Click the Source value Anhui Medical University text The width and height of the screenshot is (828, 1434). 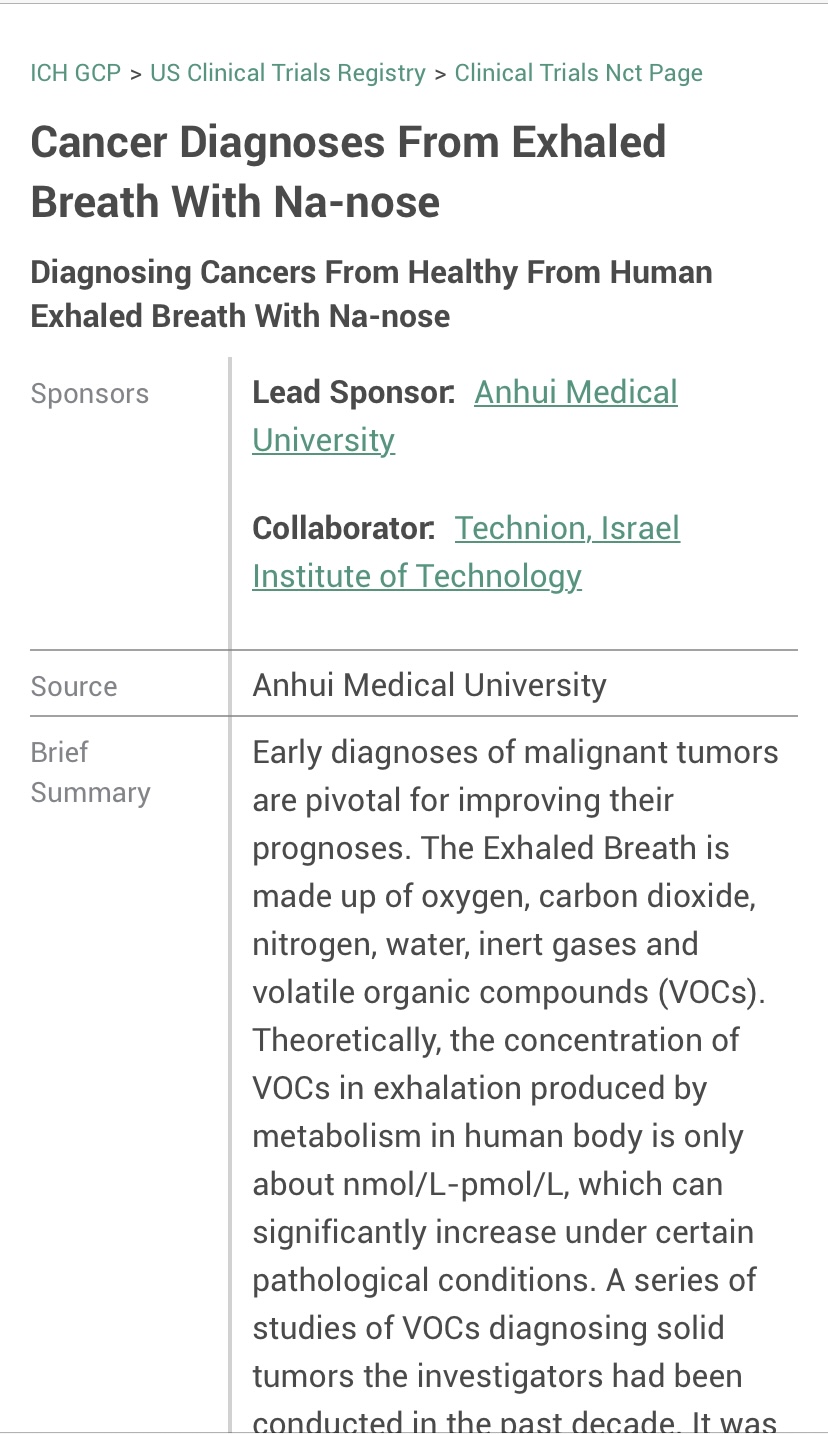click(x=429, y=685)
